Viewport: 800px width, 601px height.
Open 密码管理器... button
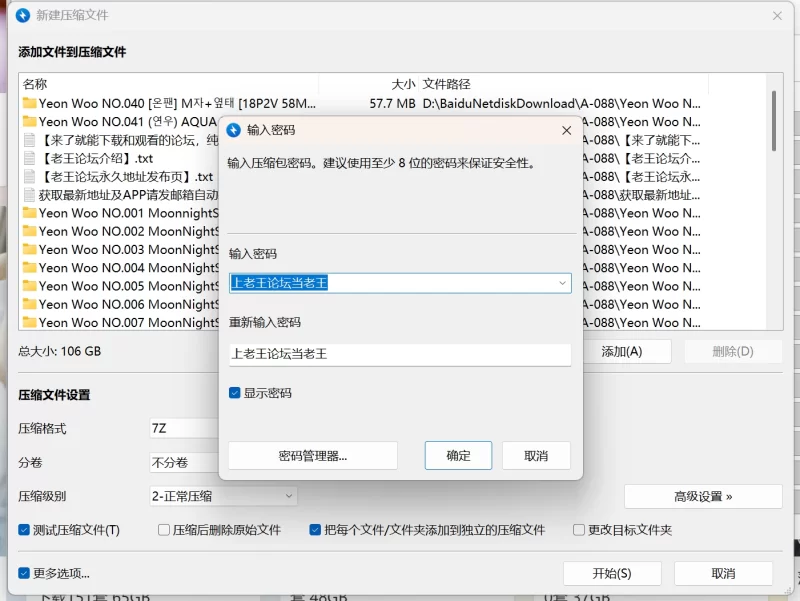coord(312,456)
